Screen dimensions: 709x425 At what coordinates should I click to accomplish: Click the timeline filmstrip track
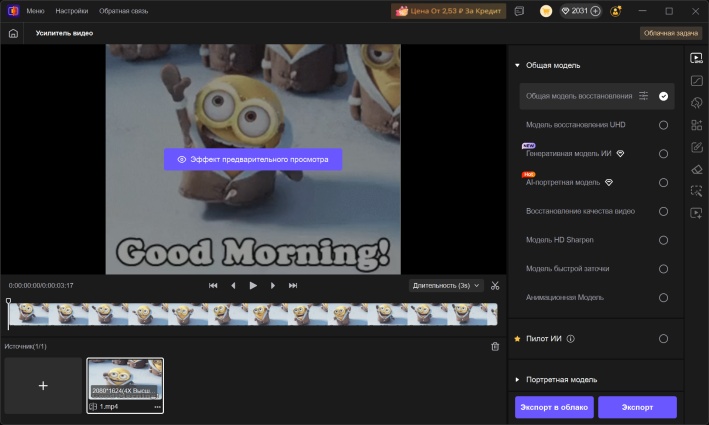253,314
